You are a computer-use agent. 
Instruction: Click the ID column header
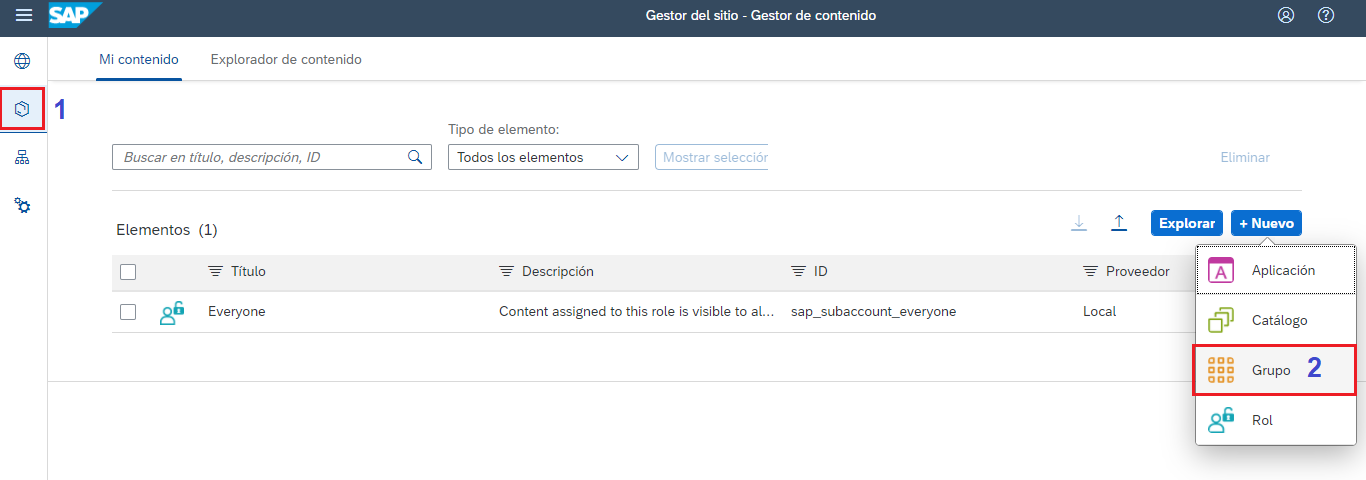coord(821,271)
